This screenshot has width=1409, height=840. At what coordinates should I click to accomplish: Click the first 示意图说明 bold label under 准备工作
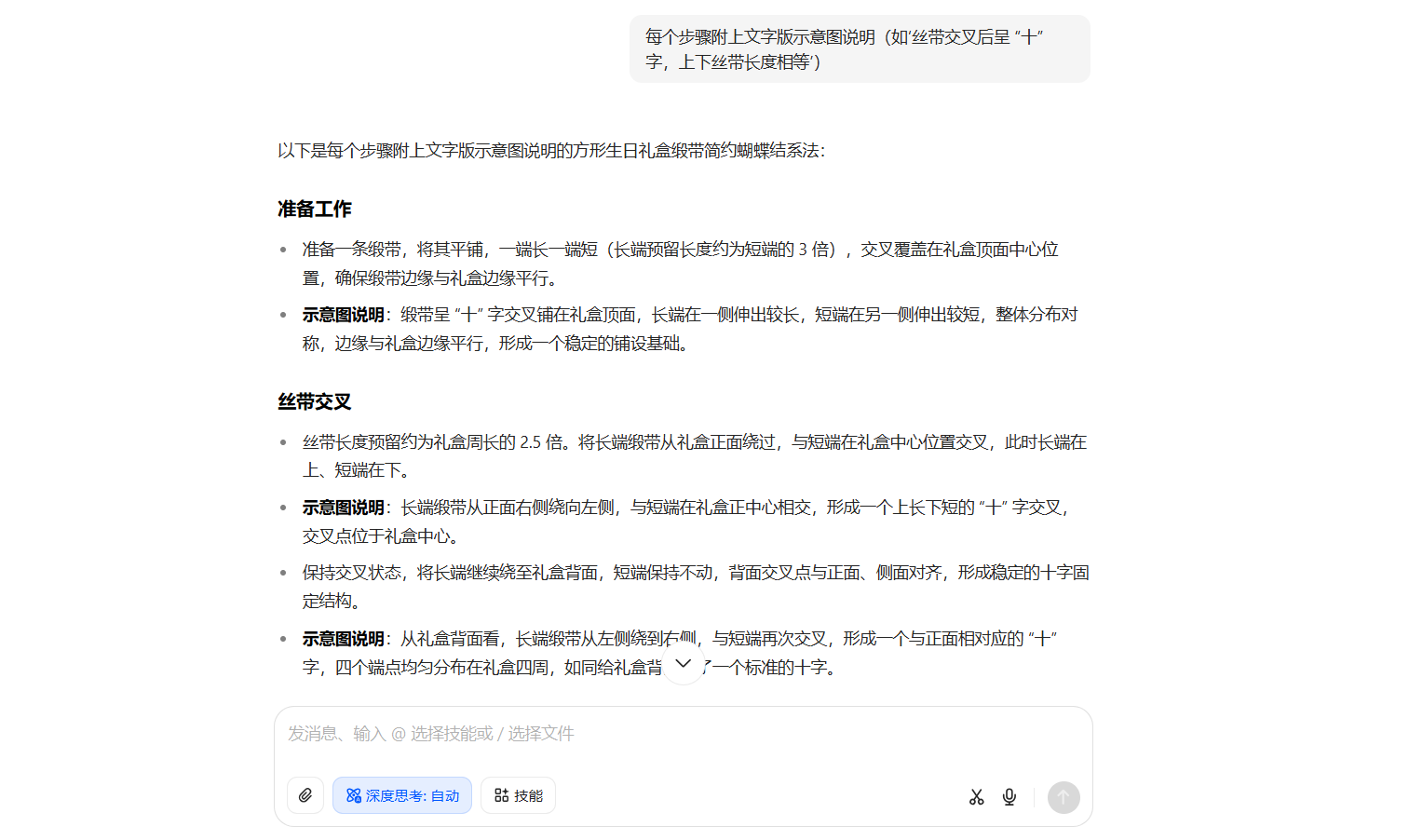[343, 315]
